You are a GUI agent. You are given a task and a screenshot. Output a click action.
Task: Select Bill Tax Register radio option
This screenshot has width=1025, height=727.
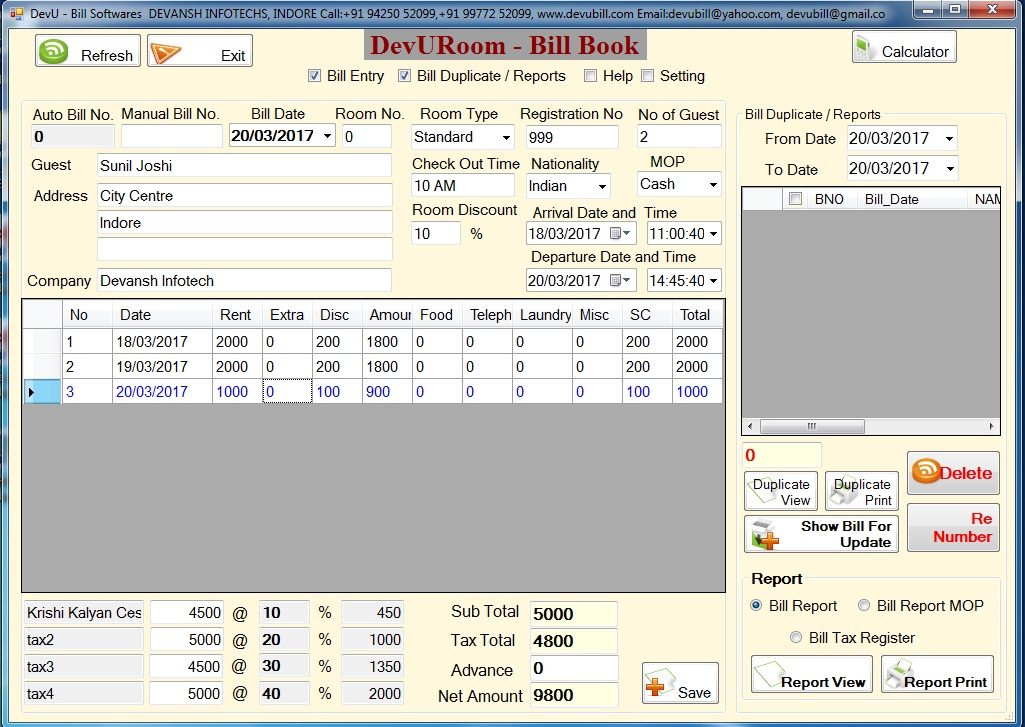click(x=796, y=638)
